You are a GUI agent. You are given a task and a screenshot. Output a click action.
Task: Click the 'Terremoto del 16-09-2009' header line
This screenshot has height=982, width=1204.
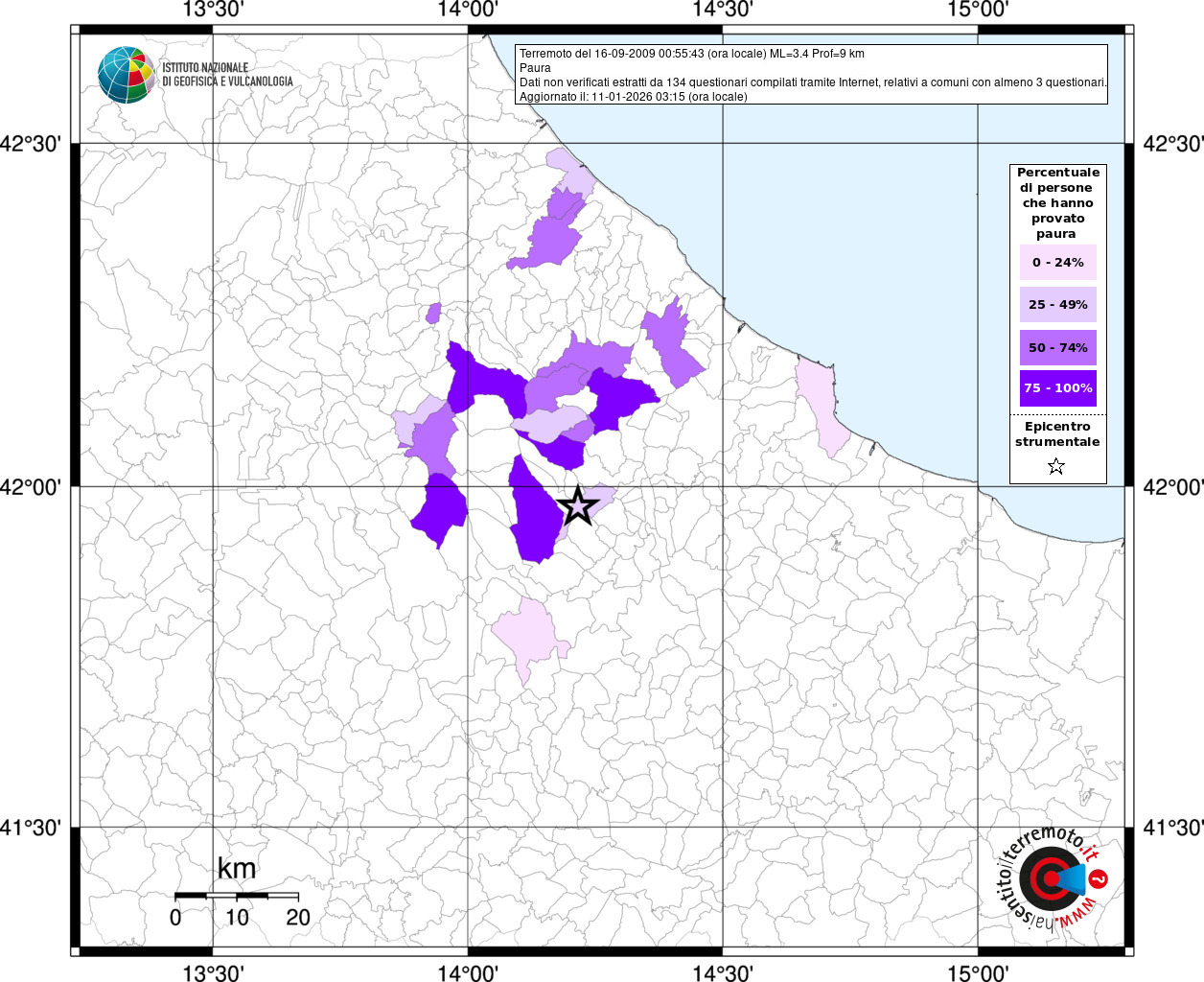coord(691,54)
